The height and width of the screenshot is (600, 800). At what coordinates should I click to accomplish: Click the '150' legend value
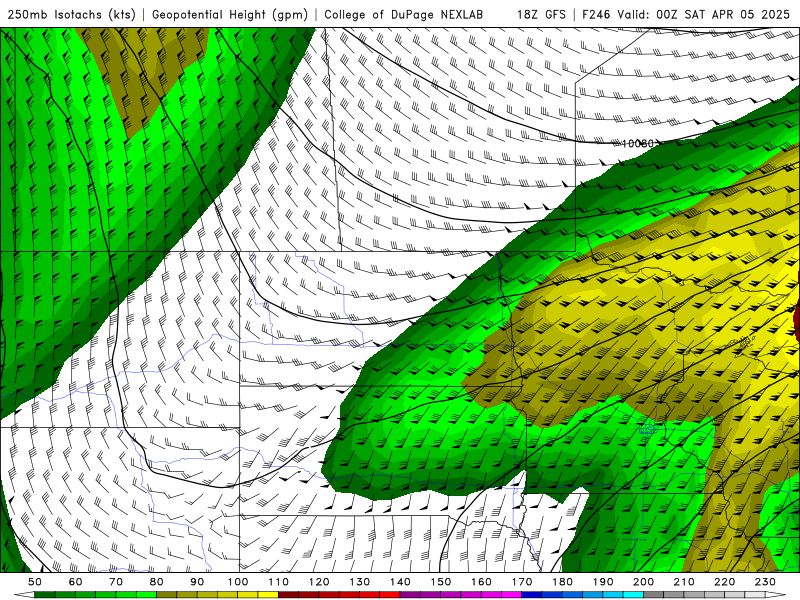[x=441, y=582]
